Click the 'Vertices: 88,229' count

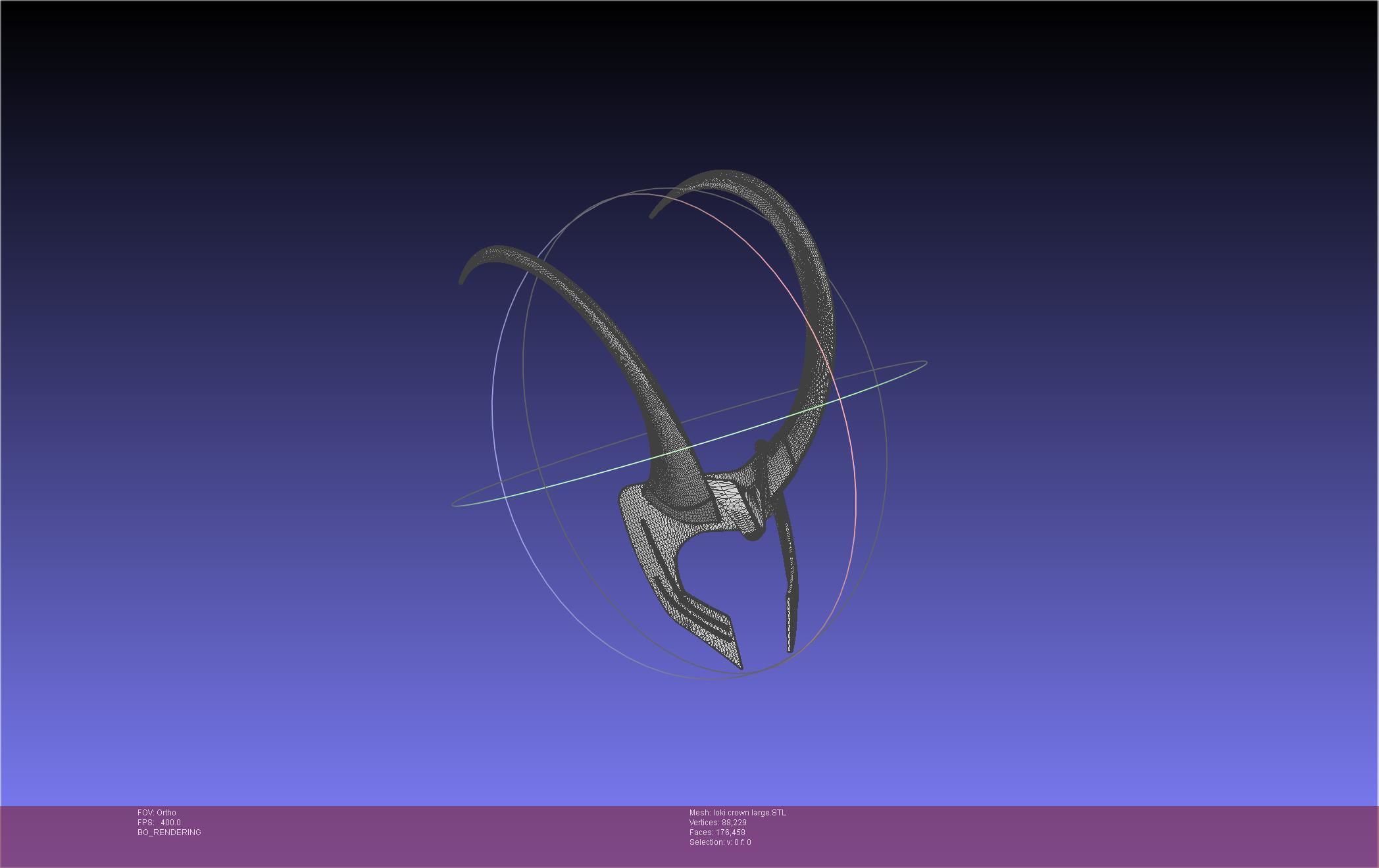pos(718,823)
